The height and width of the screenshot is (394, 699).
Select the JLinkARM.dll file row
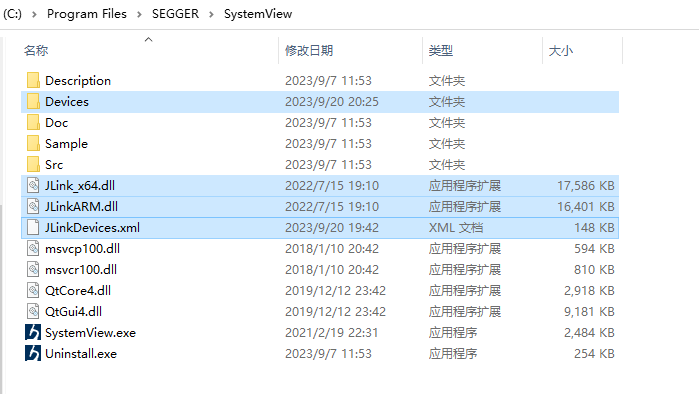coord(320,206)
